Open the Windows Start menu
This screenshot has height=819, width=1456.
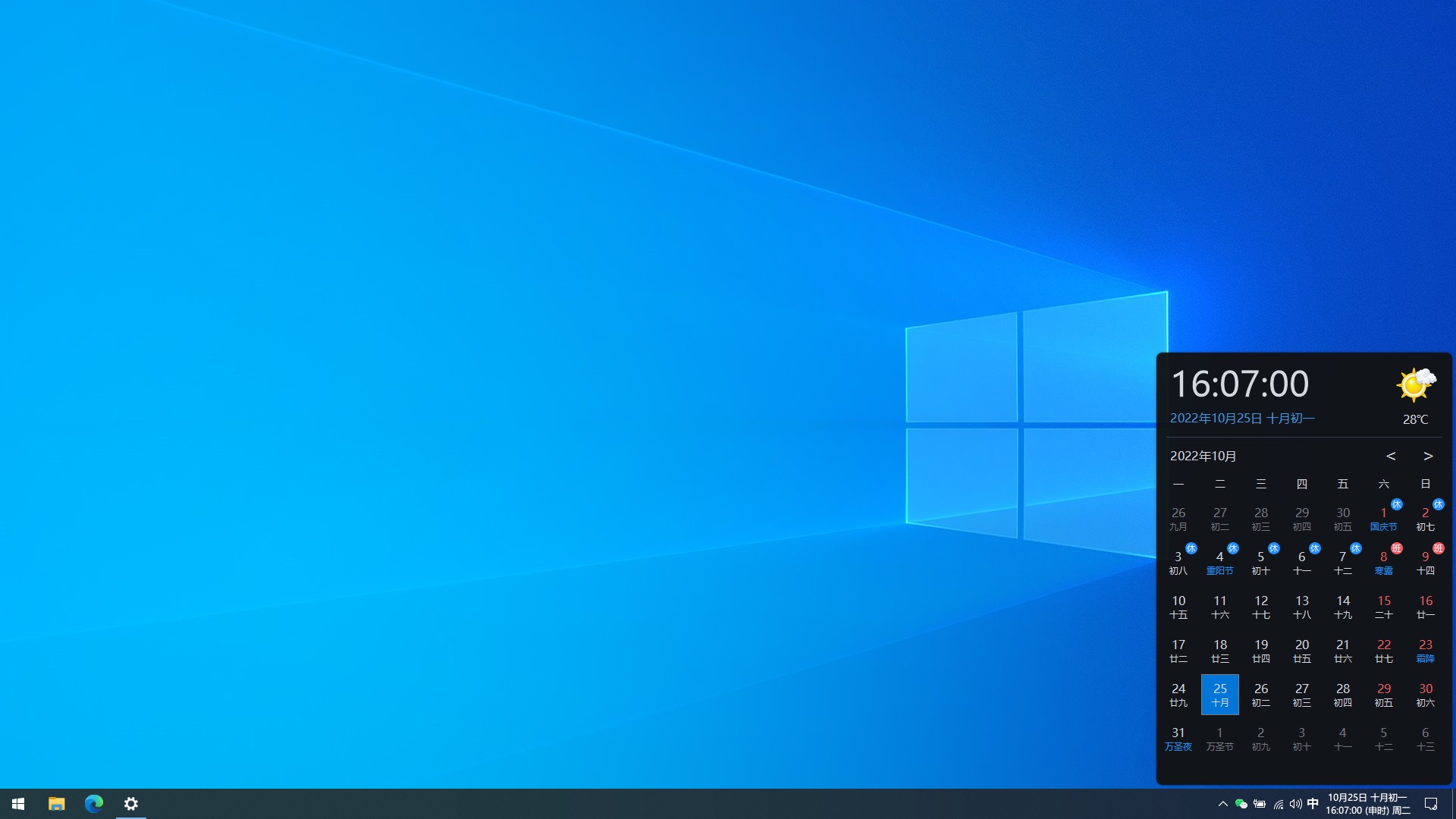(18, 804)
